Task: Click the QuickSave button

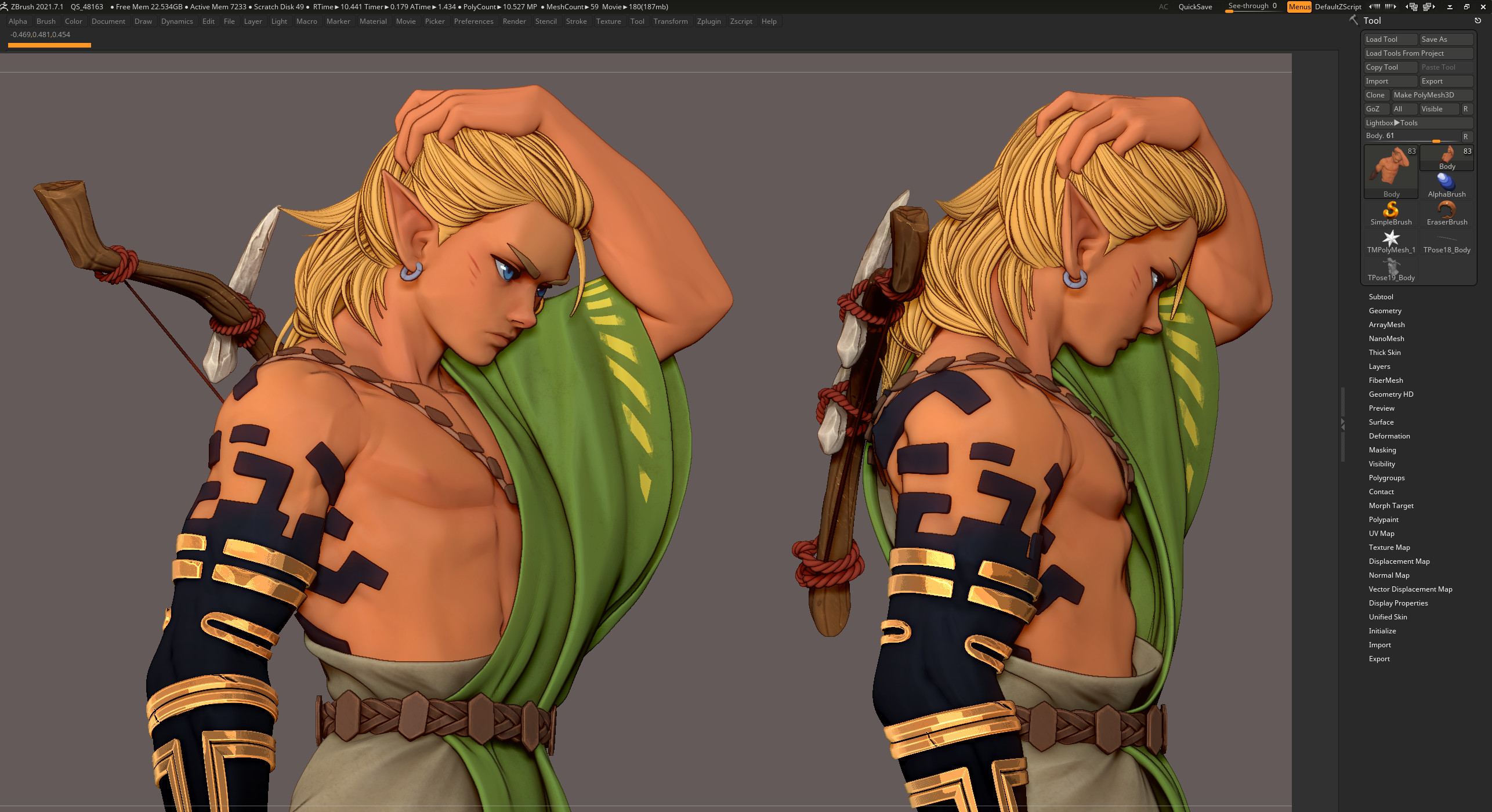Action: [x=1195, y=7]
